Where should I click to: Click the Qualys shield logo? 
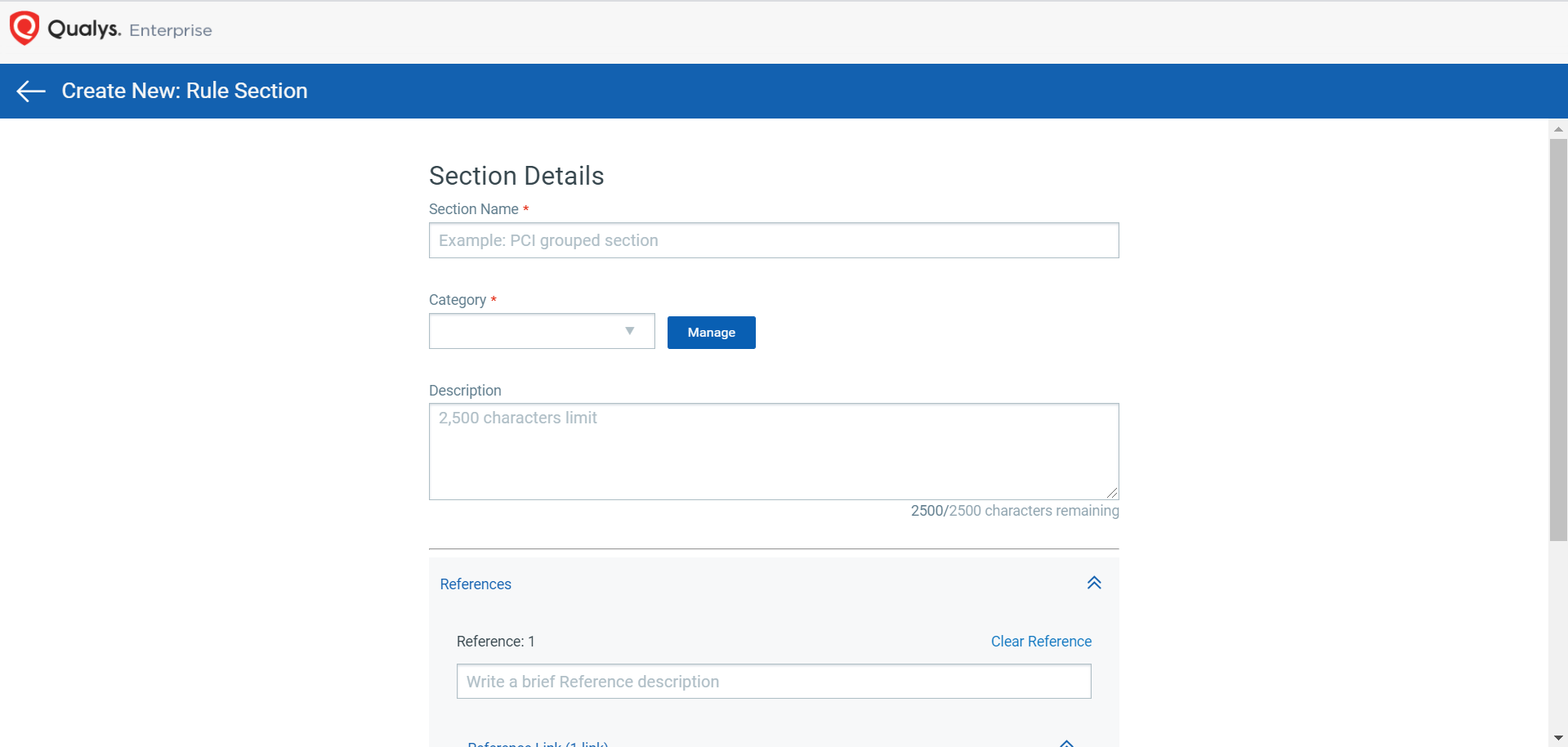[x=25, y=29]
